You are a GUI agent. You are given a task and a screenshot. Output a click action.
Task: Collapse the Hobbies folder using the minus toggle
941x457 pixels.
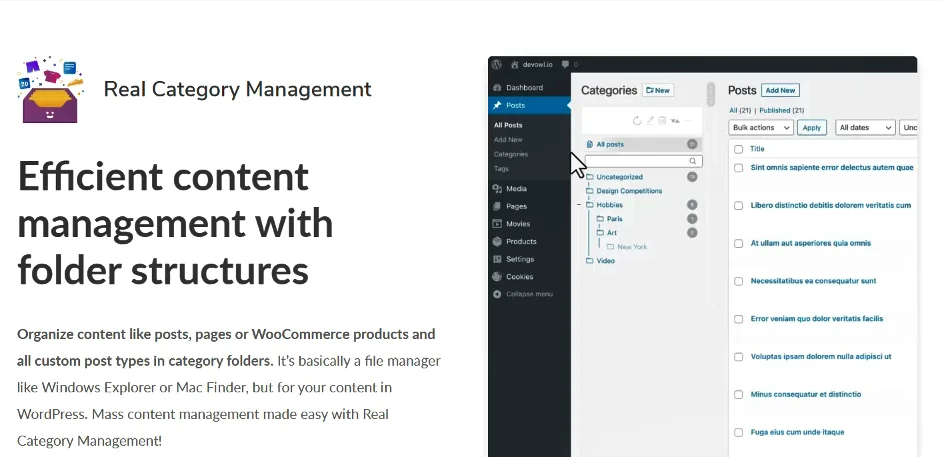tap(579, 205)
